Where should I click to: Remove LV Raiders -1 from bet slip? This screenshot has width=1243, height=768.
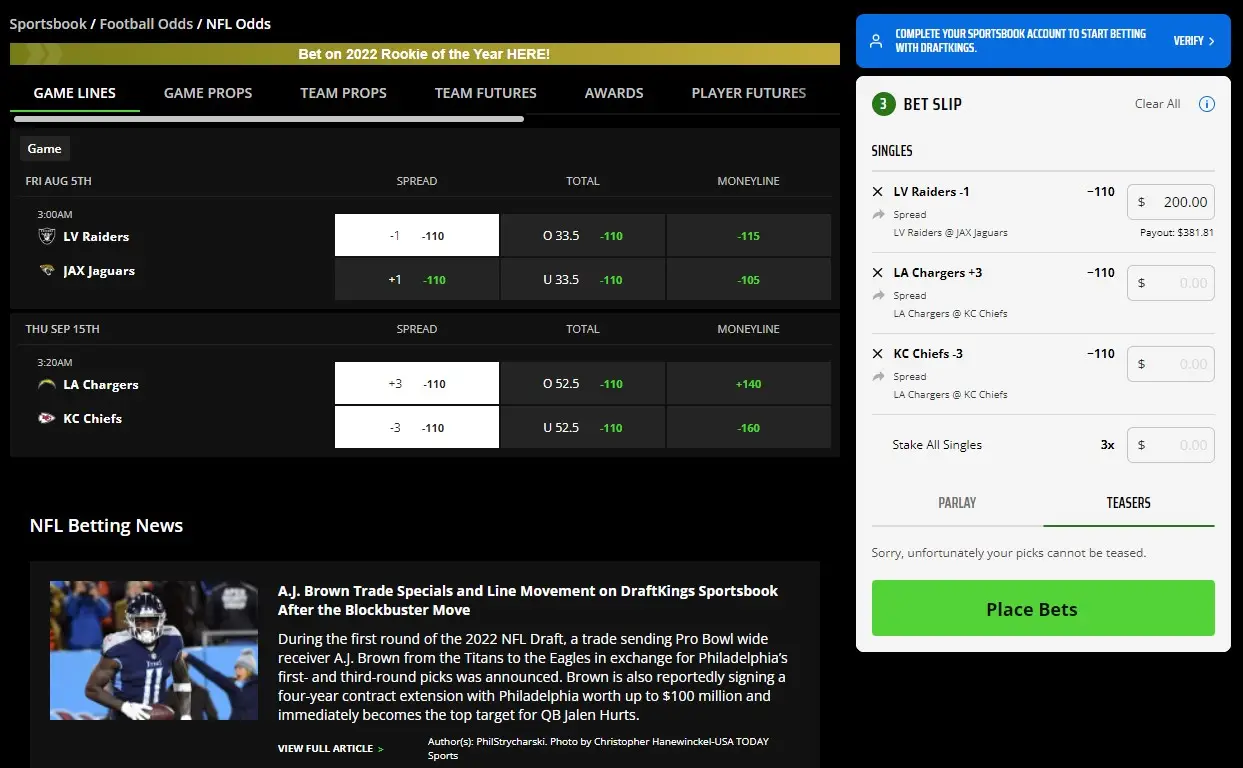[x=878, y=191]
